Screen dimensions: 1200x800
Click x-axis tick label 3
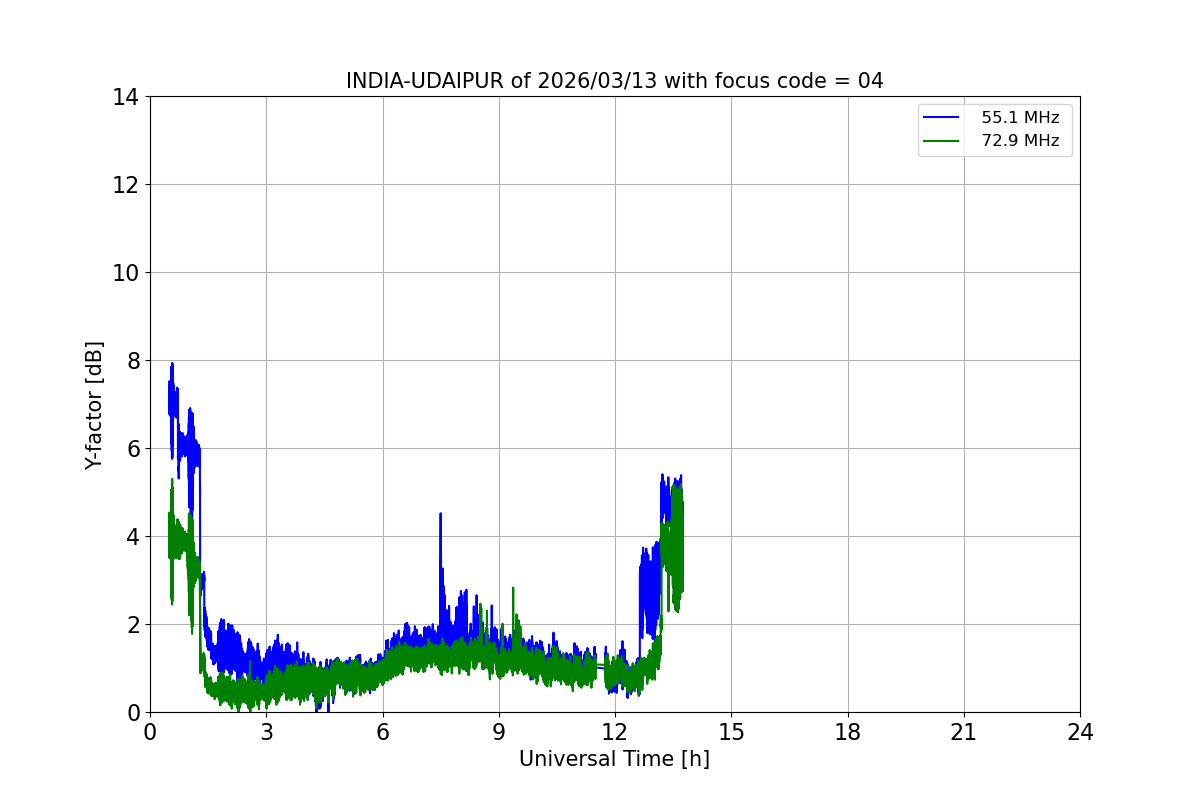266,732
